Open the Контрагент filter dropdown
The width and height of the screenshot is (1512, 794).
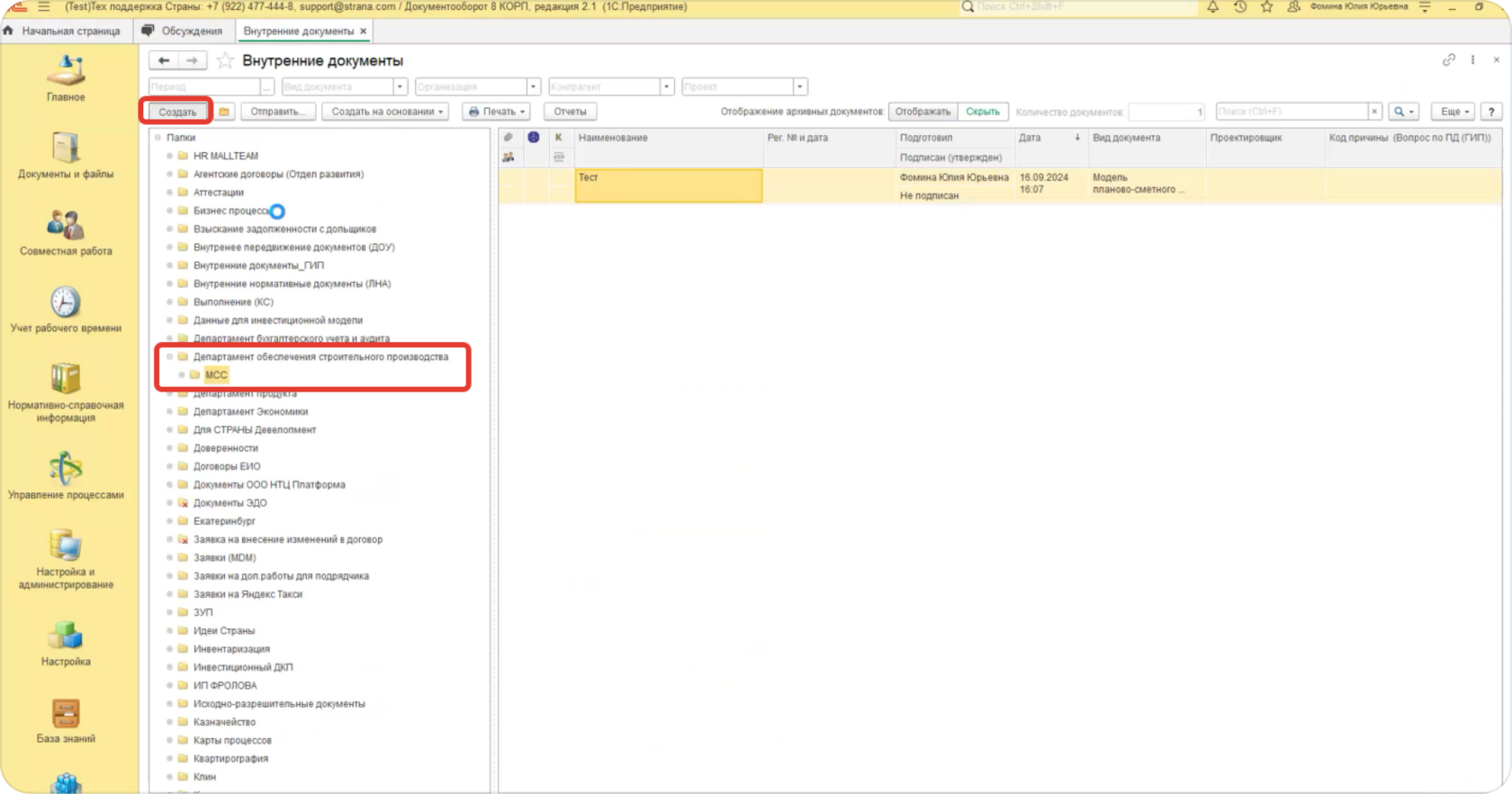(666, 86)
